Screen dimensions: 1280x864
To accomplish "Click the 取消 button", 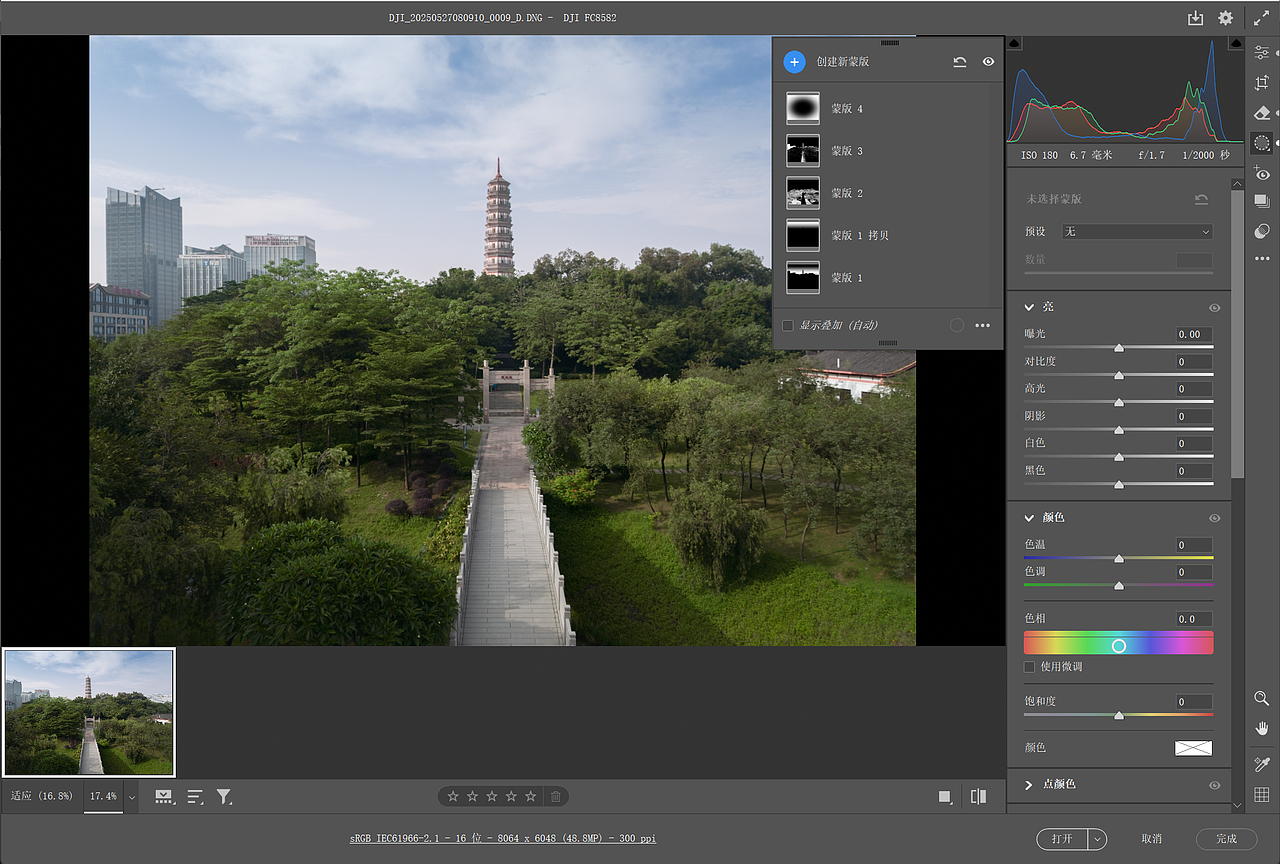I will (x=1152, y=839).
